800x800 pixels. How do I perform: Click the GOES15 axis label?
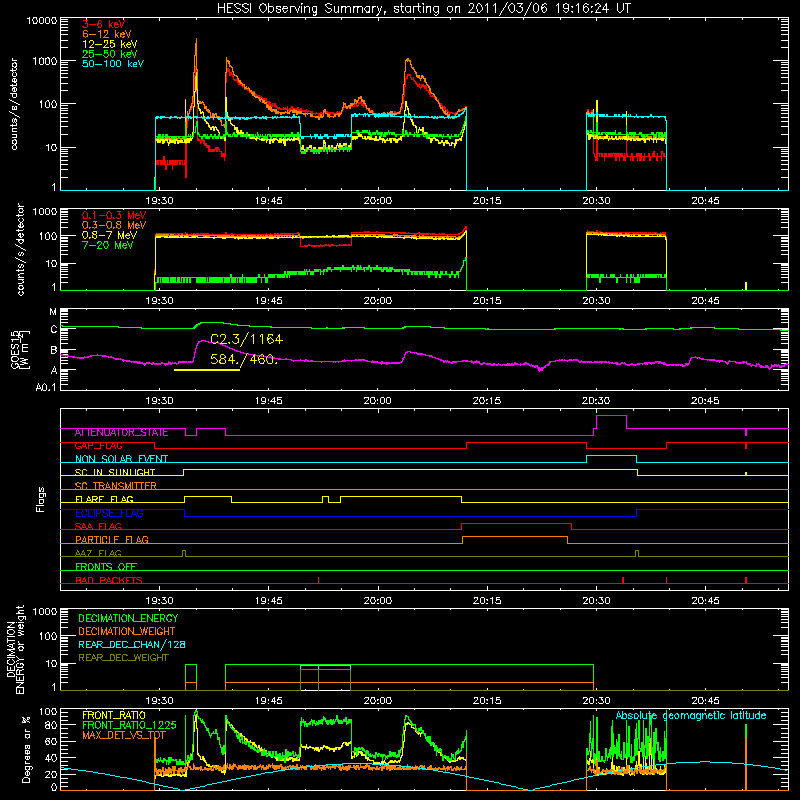(21, 349)
